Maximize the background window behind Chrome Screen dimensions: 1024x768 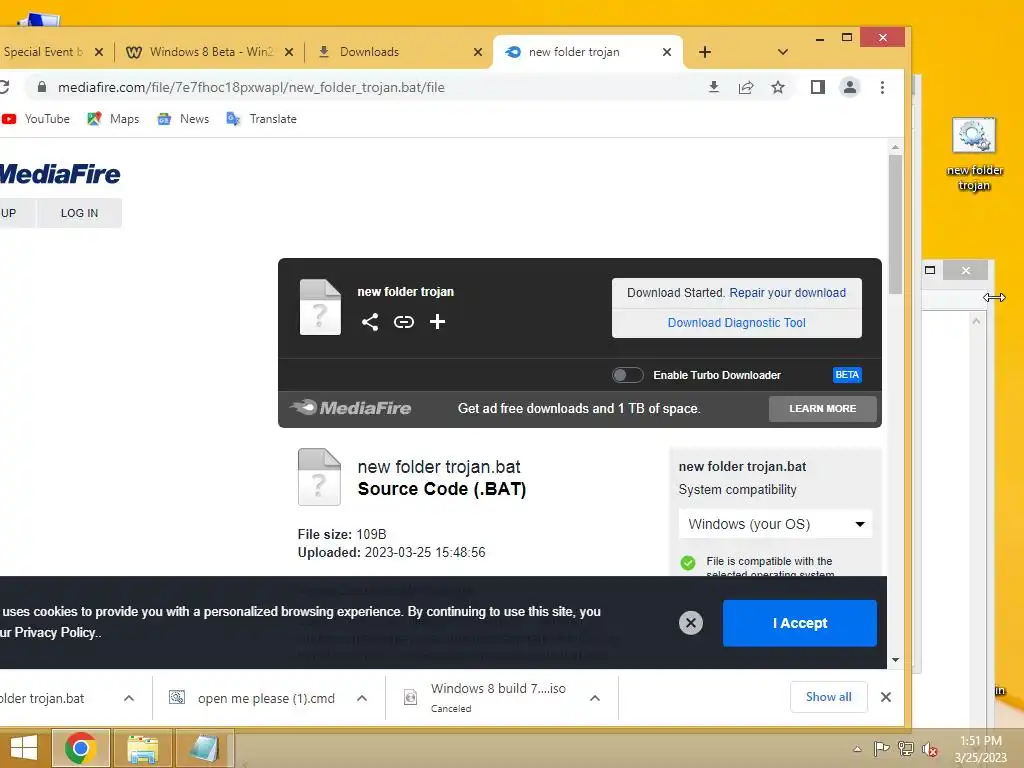(x=930, y=270)
